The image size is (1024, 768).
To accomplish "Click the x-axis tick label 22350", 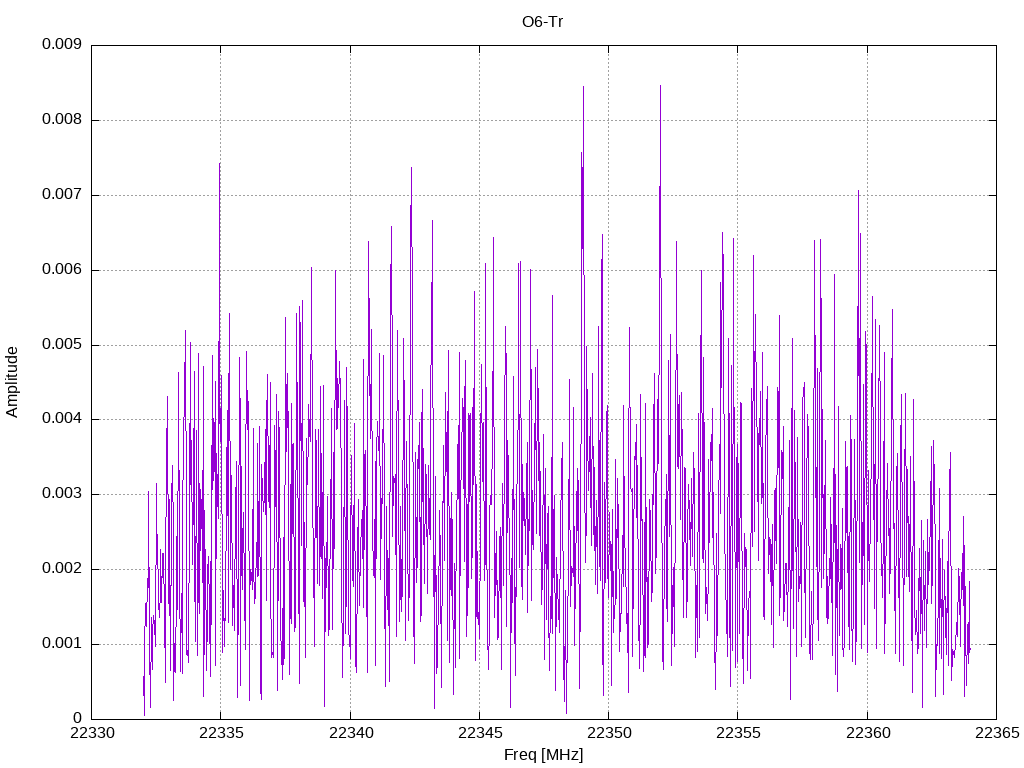I will coord(609,733).
